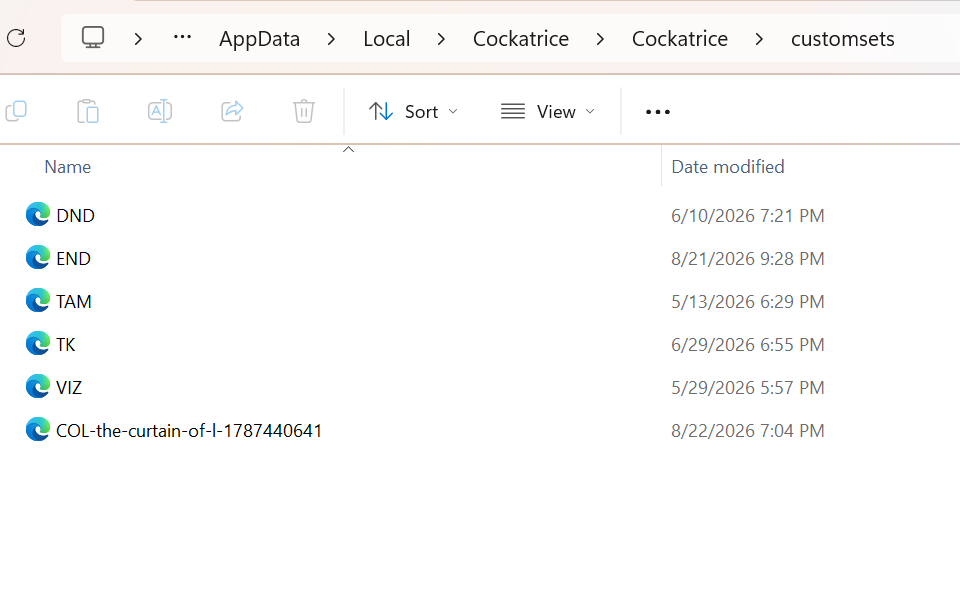The height and width of the screenshot is (595, 960).
Task: Select file name END
Action: tap(73, 258)
